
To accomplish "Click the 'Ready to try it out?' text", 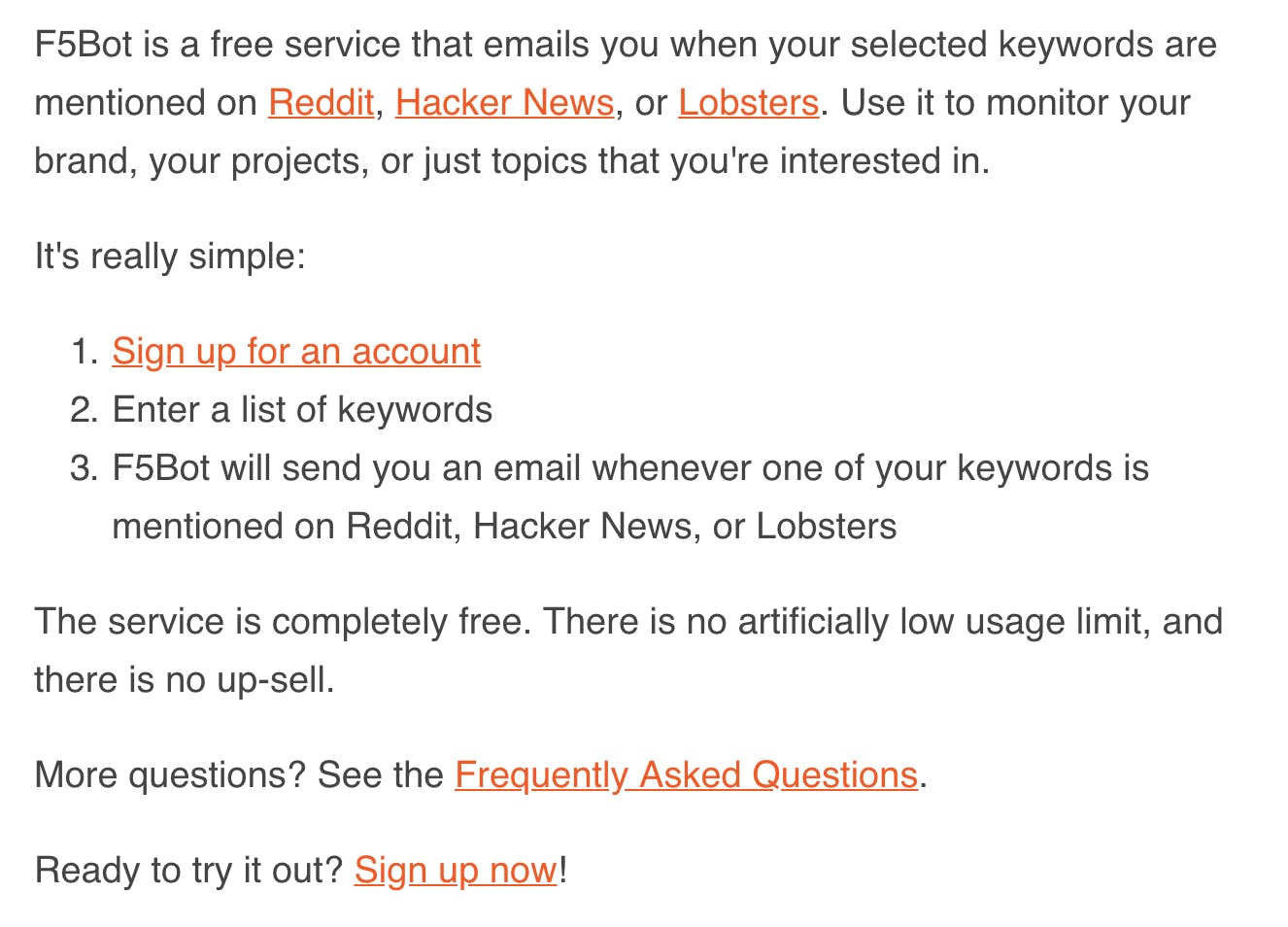I will click(x=189, y=871).
